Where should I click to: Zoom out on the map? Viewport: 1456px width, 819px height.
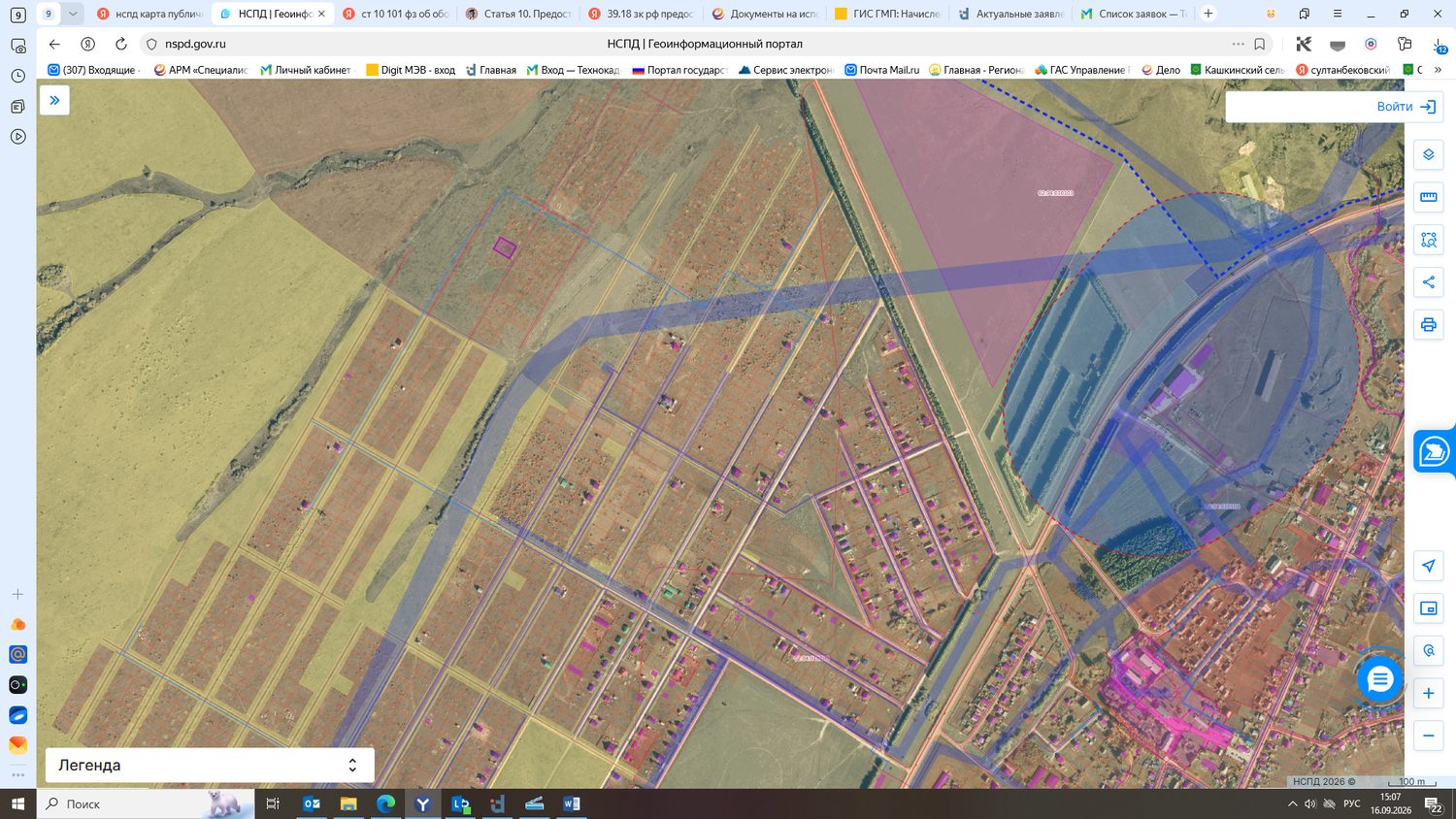click(x=1428, y=736)
